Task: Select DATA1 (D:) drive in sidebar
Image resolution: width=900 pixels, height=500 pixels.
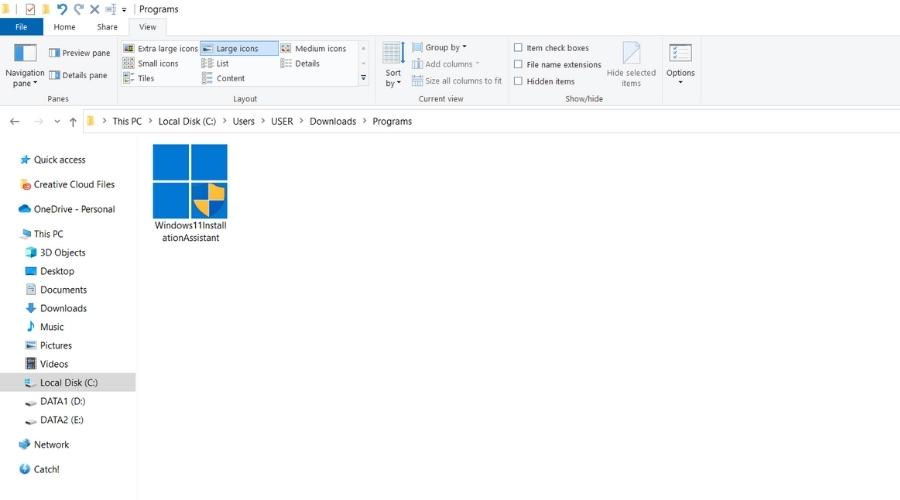Action: pyautogui.click(x=56, y=401)
